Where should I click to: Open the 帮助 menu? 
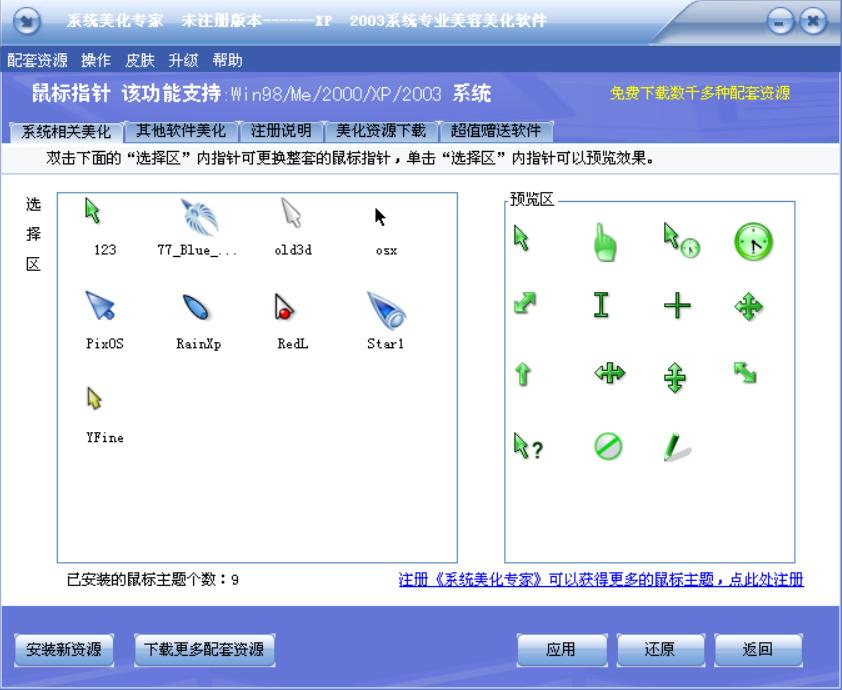click(227, 60)
